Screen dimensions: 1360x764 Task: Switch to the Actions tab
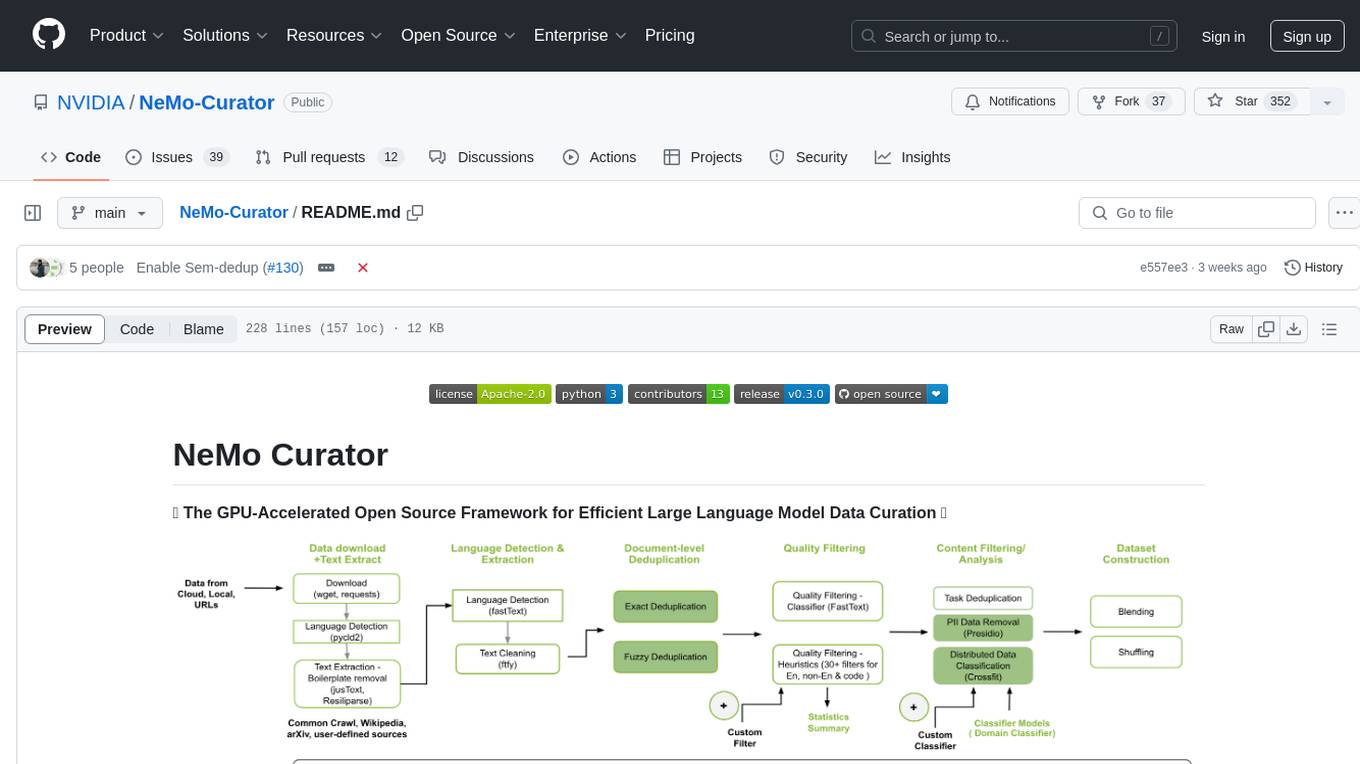(x=599, y=157)
